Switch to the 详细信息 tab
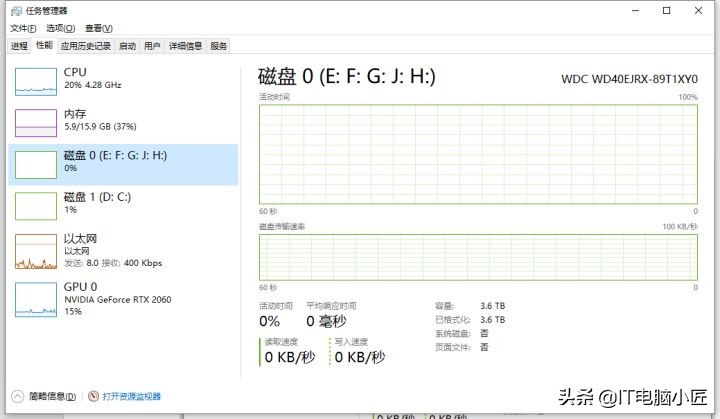Screen dimensions: 720x419 click(185, 46)
